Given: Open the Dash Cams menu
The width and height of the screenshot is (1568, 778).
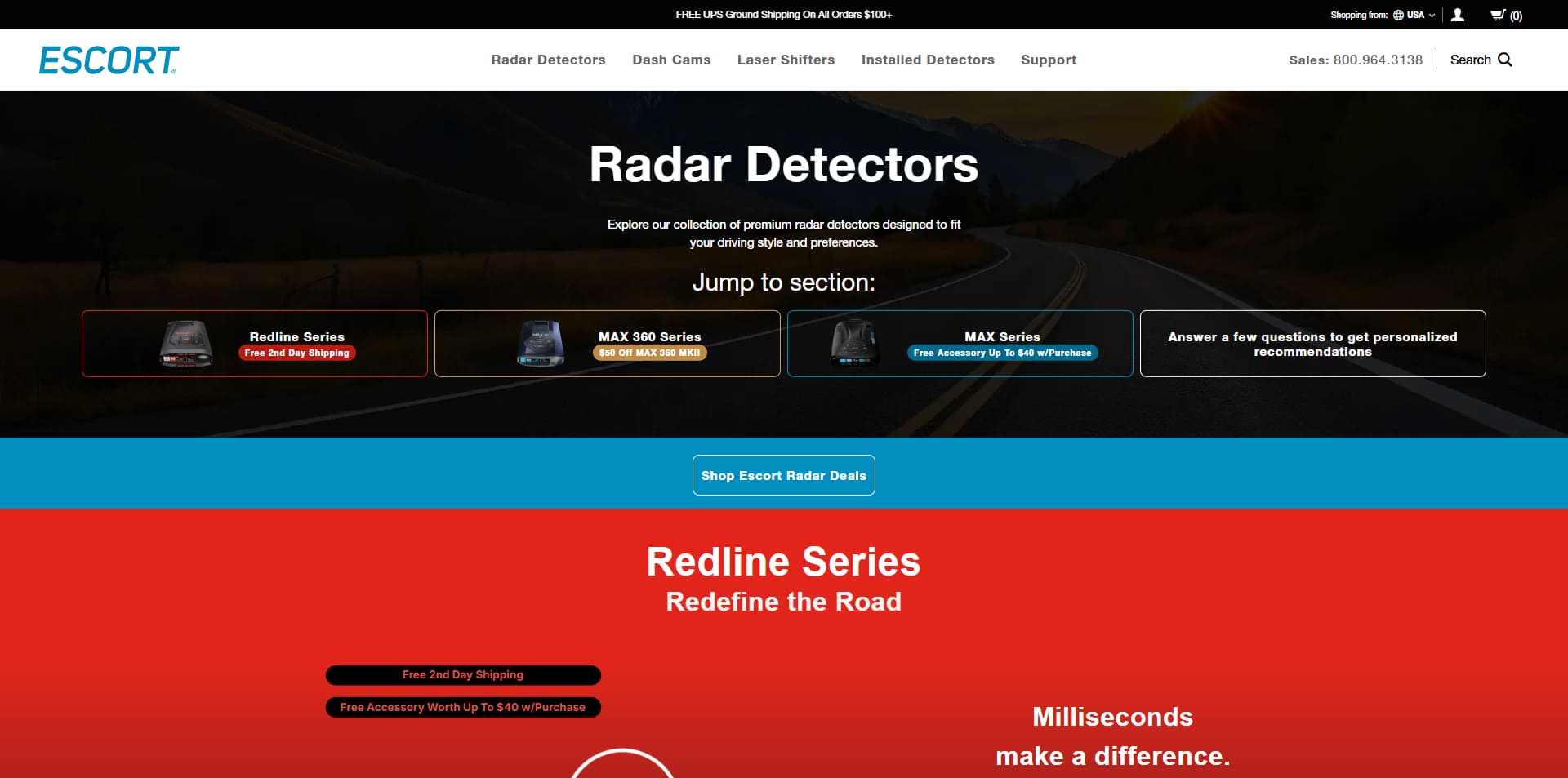Looking at the screenshot, I should pyautogui.click(x=671, y=60).
